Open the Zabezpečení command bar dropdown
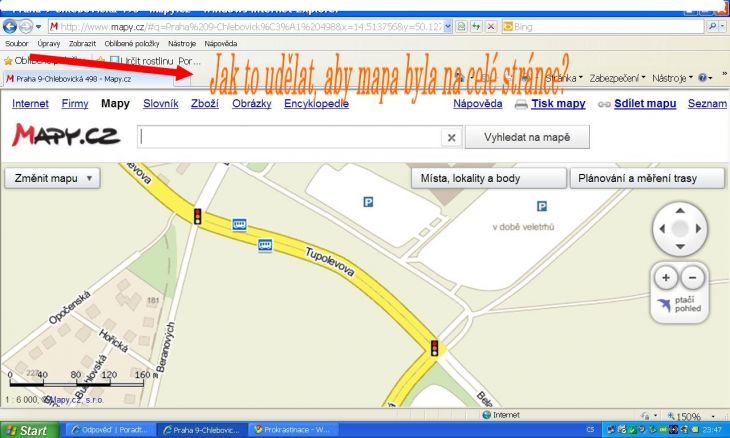This screenshot has height=438, width=730. pos(617,78)
